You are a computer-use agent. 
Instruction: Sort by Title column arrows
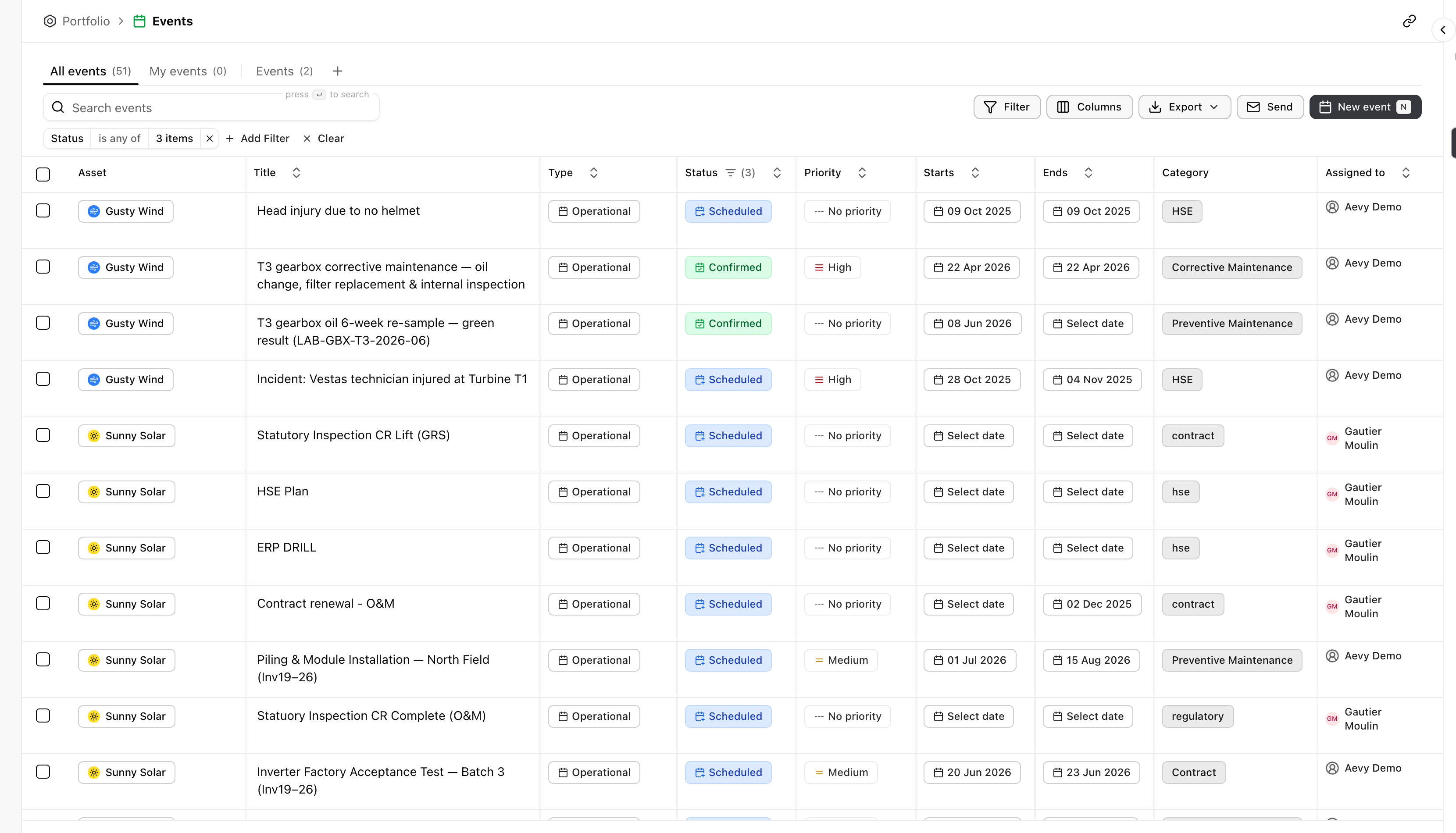click(x=296, y=173)
